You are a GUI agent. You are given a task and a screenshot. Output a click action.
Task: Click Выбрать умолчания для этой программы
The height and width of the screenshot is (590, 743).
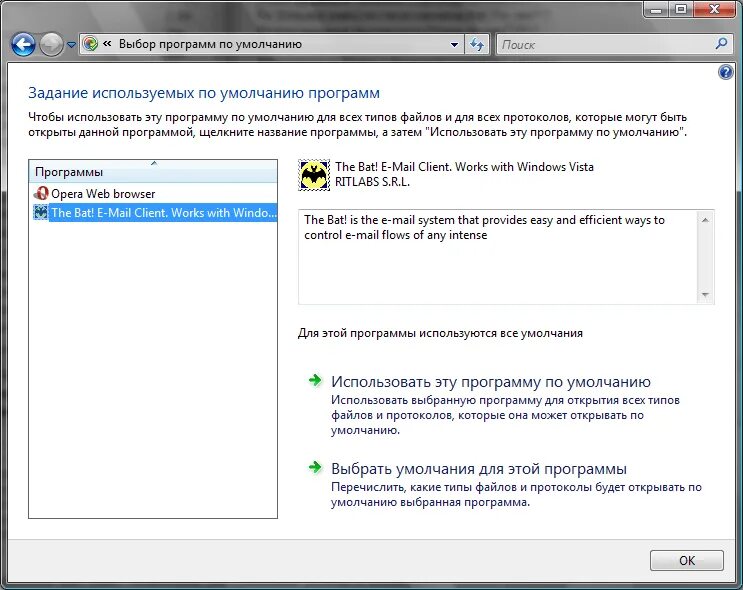point(479,469)
